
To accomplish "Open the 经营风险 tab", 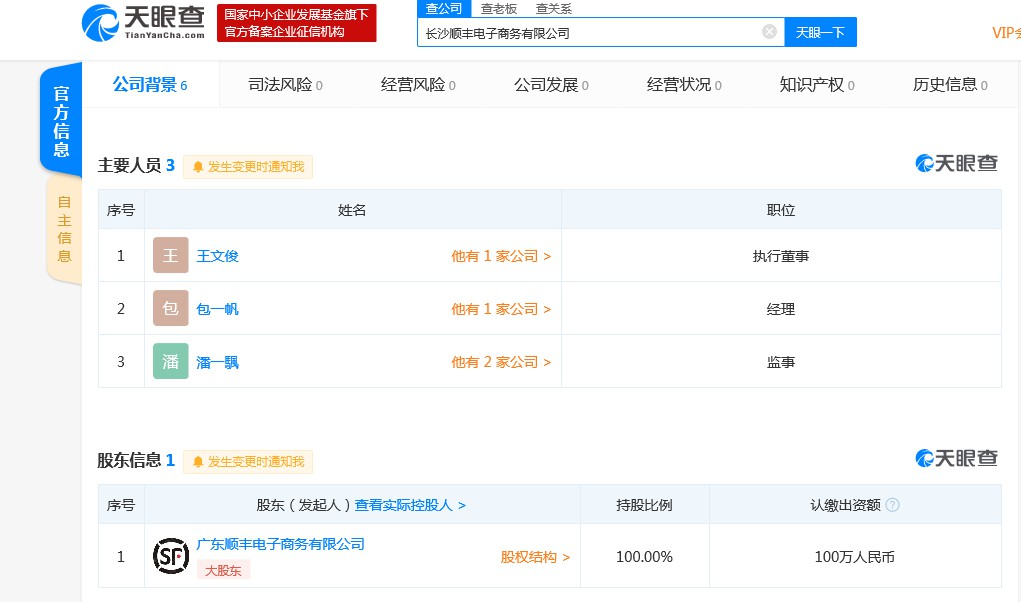I will (x=418, y=85).
